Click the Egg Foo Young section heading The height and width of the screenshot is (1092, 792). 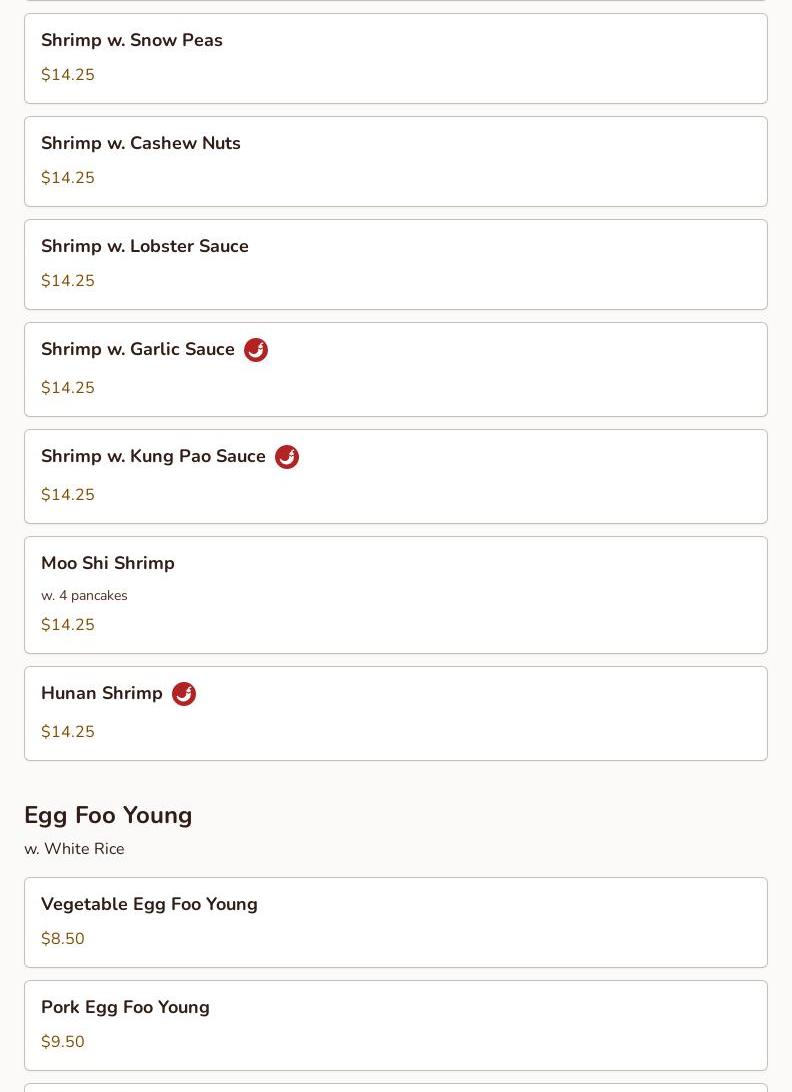pos(108,815)
